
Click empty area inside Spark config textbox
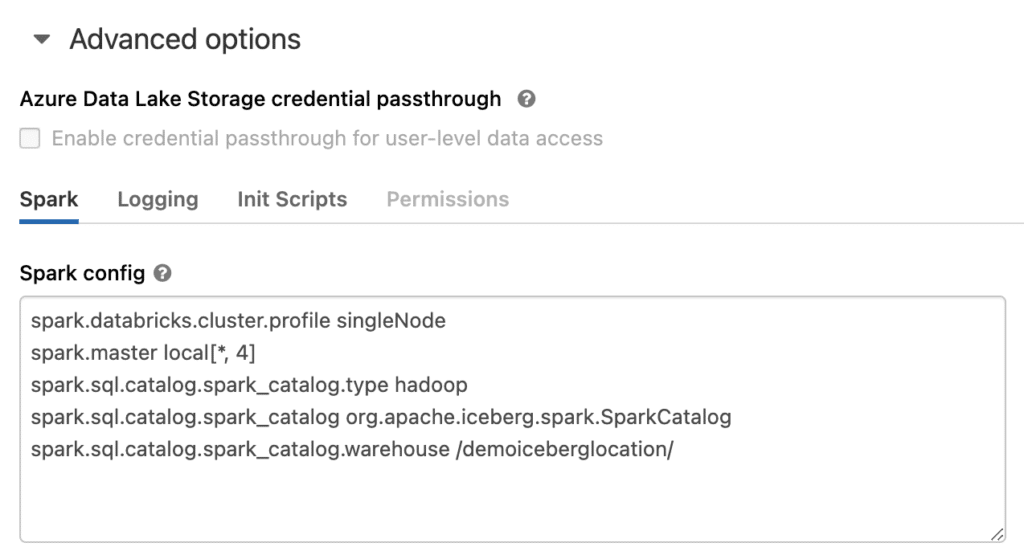[513, 501]
